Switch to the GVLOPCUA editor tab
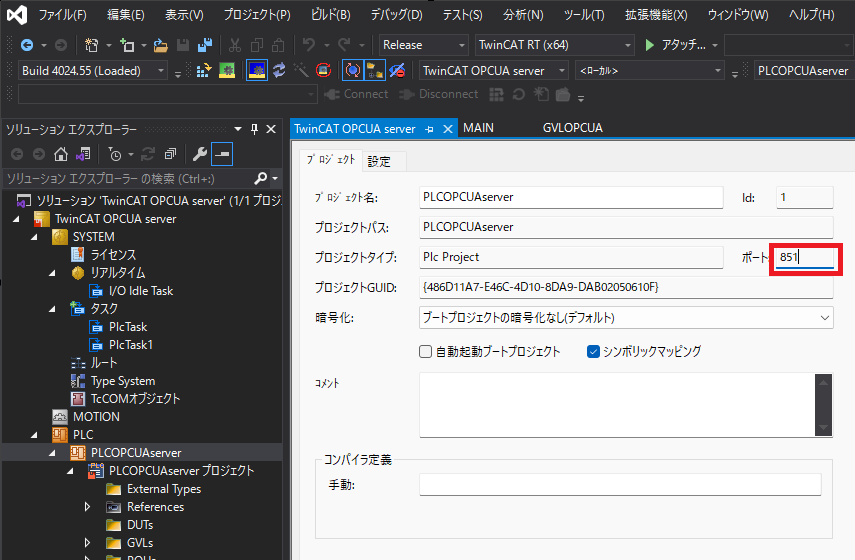The image size is (855, 560). 573,128
